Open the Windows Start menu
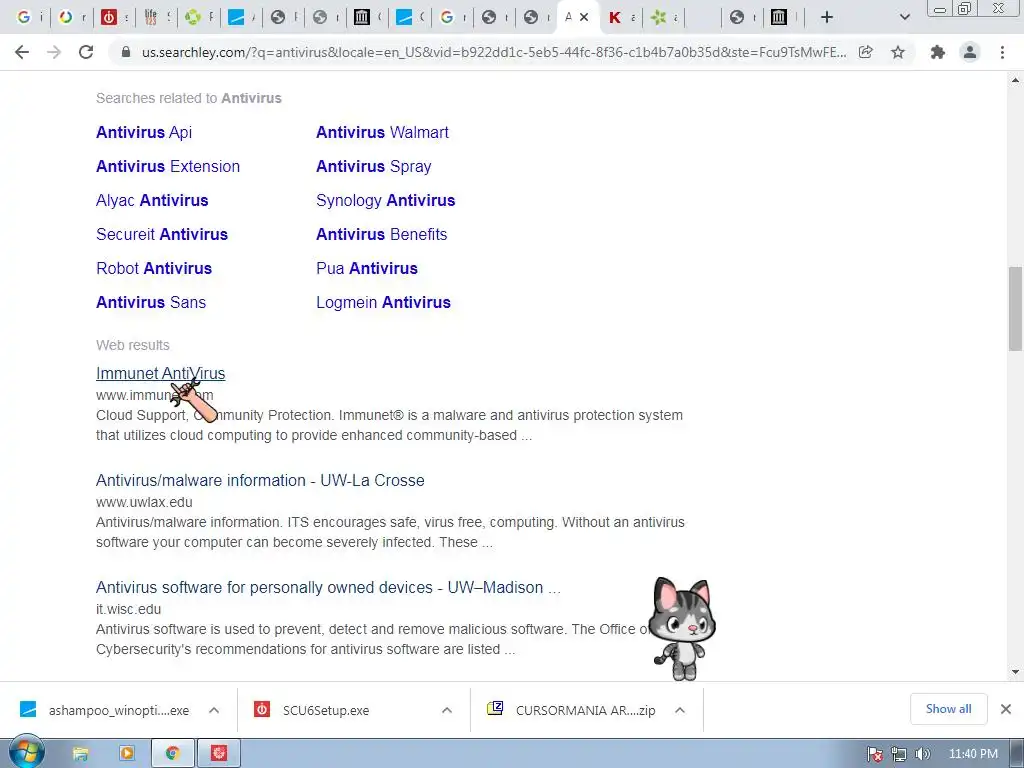 [27, 752]
